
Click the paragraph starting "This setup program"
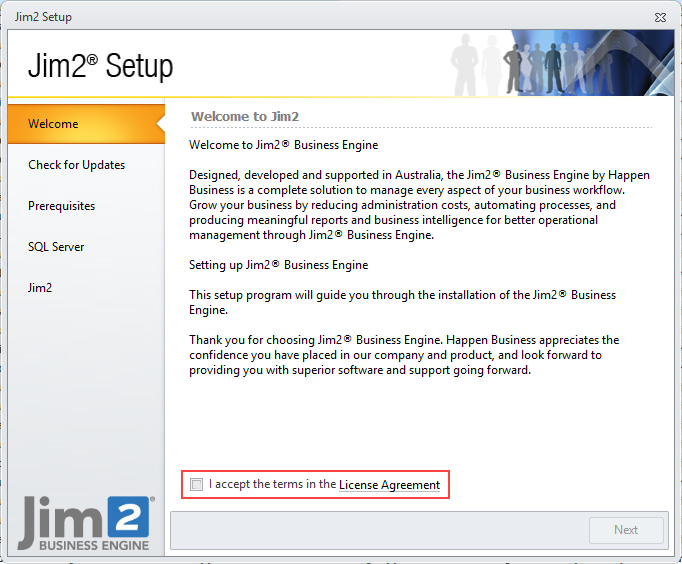402,303
